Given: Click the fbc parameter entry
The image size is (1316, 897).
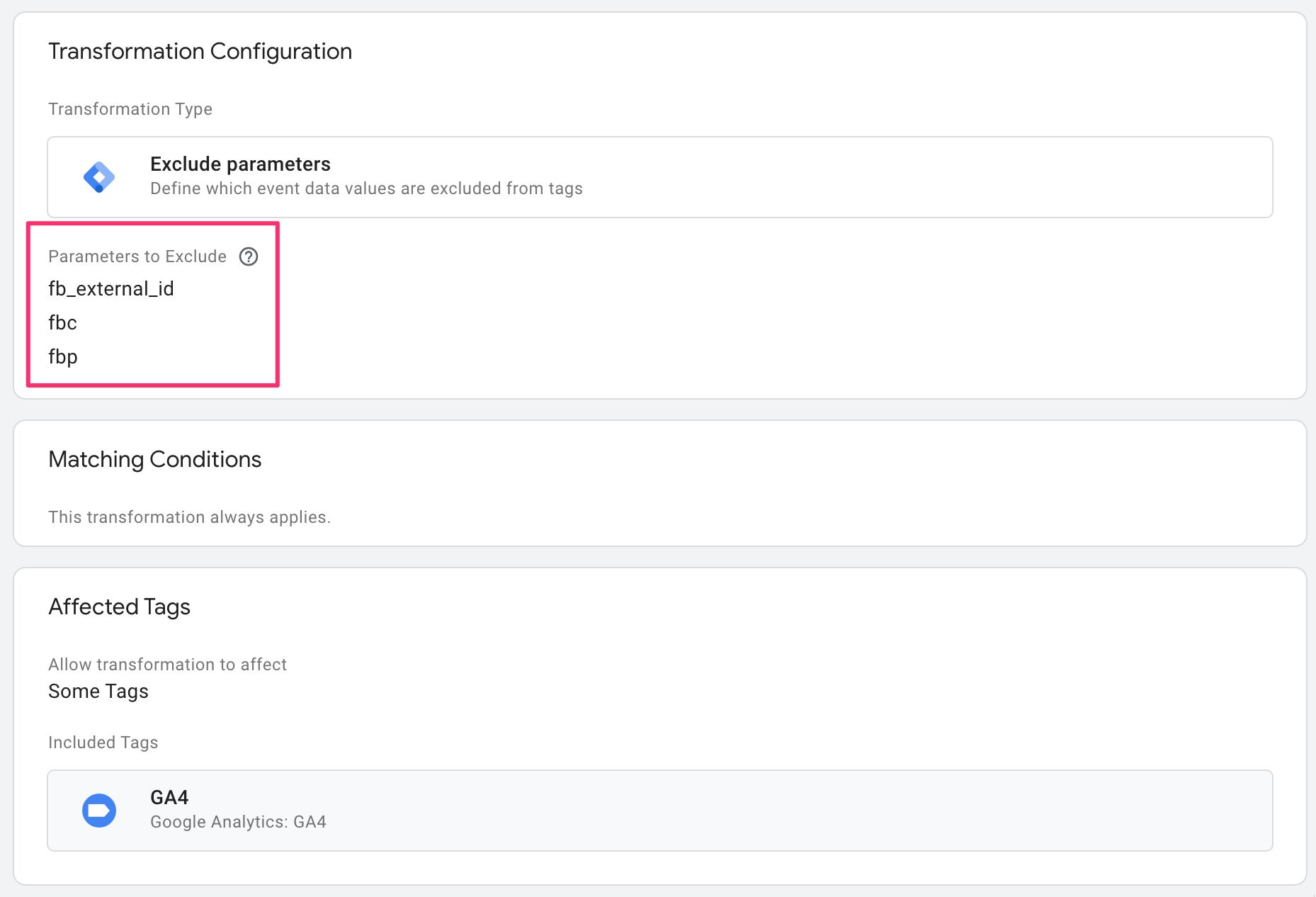Looking at the screenshot, I should (x=62, y=323).
